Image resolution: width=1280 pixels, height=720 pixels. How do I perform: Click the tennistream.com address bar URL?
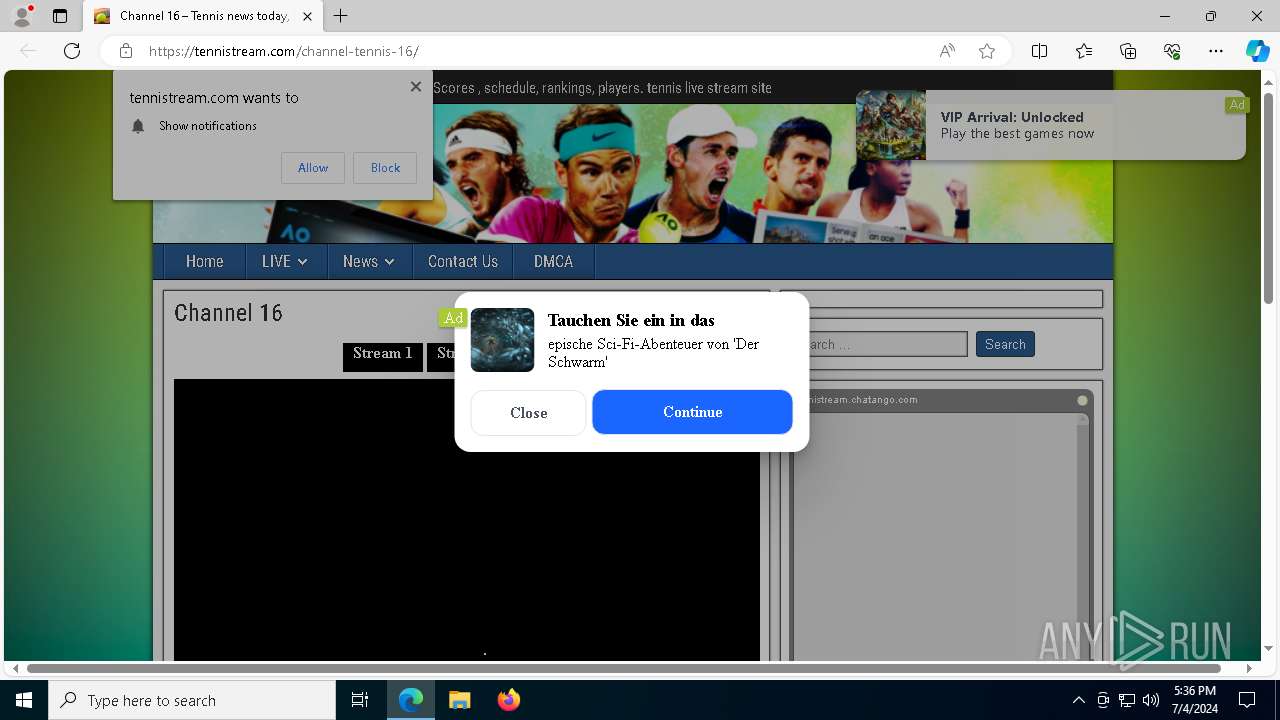(x=283, y=51)
